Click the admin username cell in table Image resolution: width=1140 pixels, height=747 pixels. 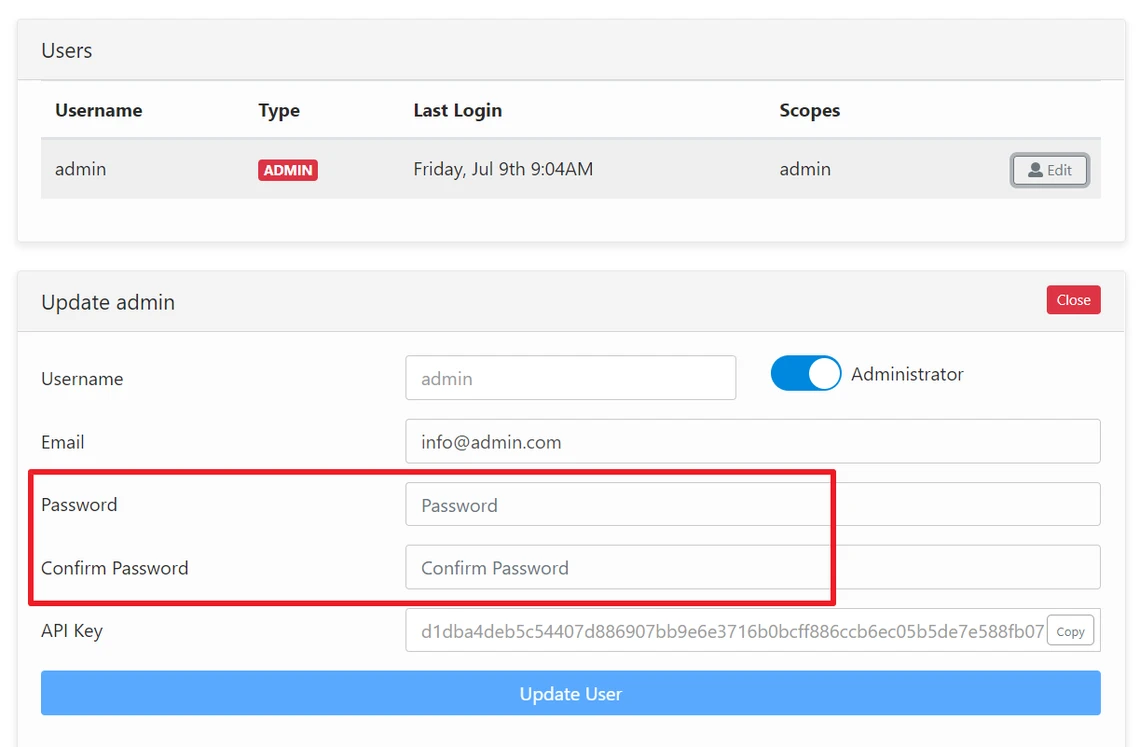(x=81, y=169)
